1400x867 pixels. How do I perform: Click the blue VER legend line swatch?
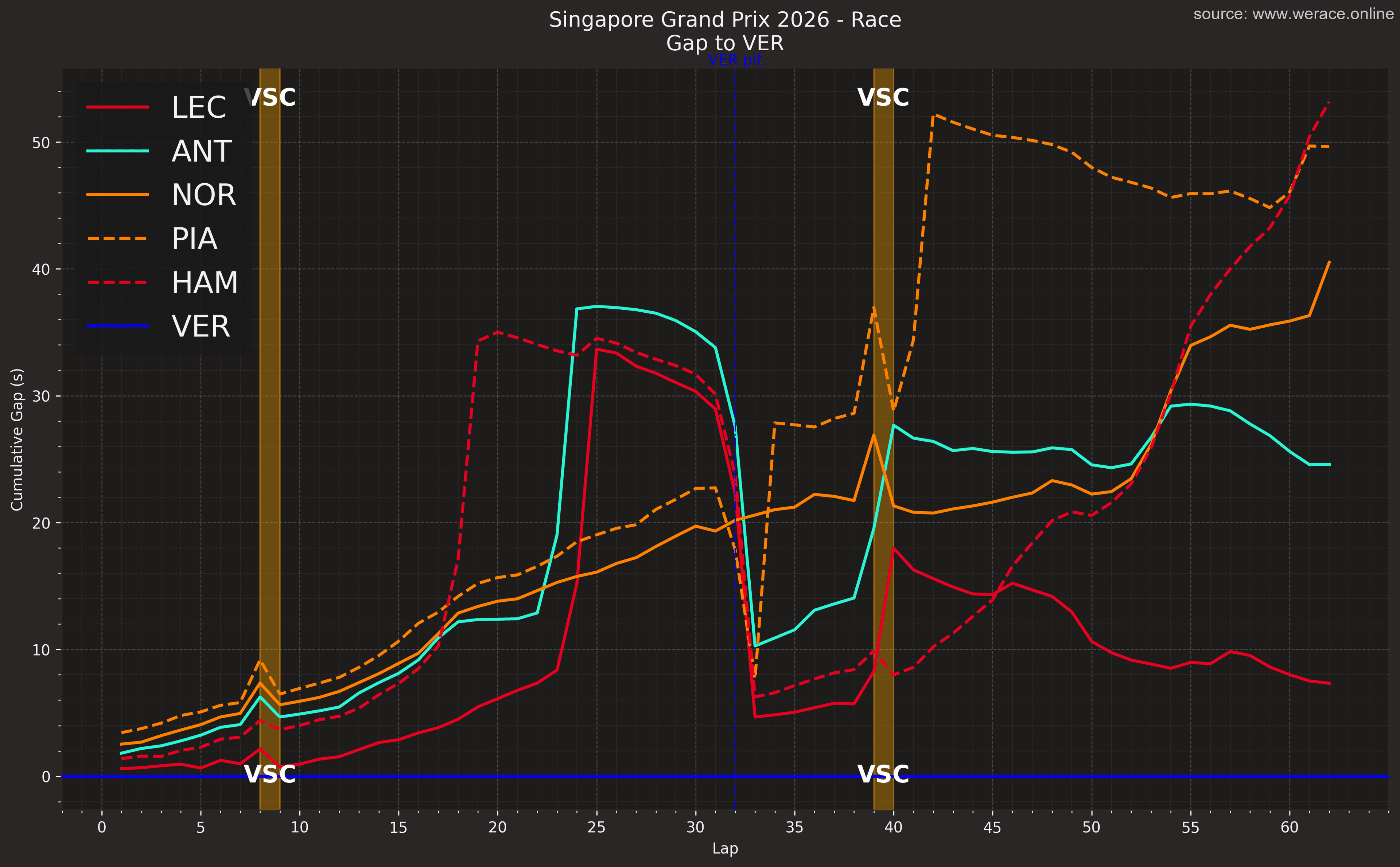pyautogui.click(x=117, y=326)
